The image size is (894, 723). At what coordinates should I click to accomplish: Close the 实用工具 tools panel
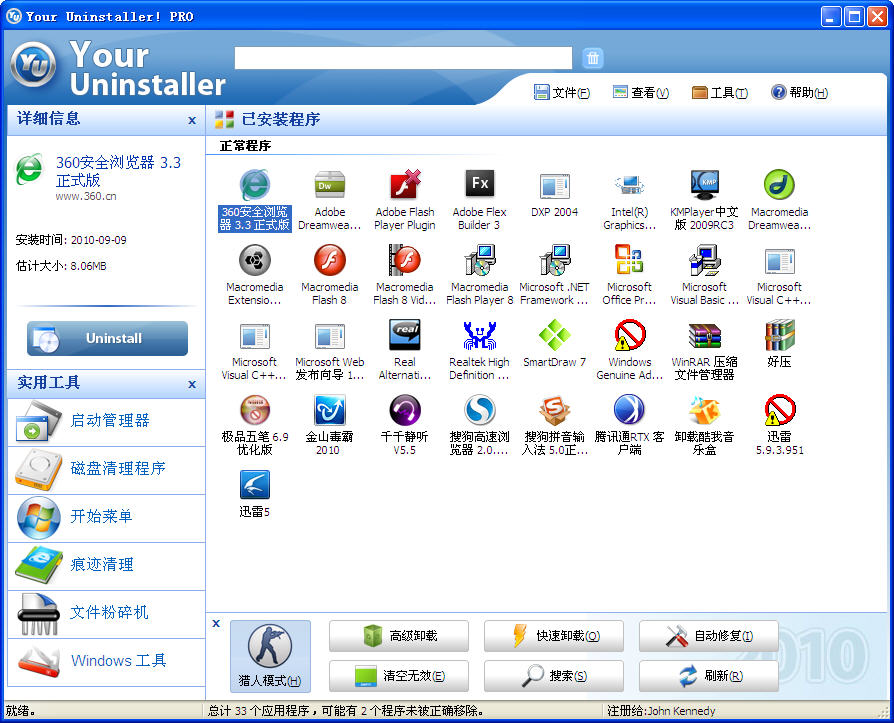click(x=192, y=384)
